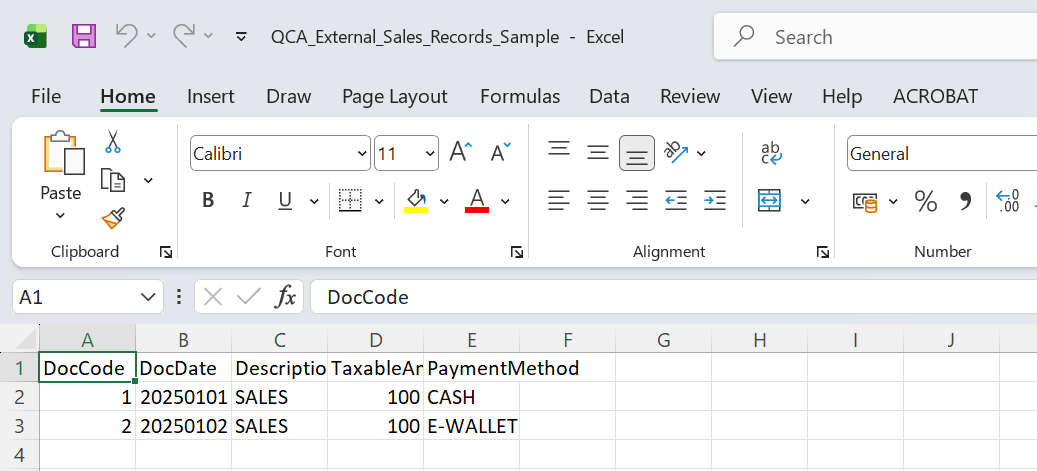The width and height of the screenshot is (1037, 471).
Task: Switch to the Page Layout tab
Action: (394, 97)
